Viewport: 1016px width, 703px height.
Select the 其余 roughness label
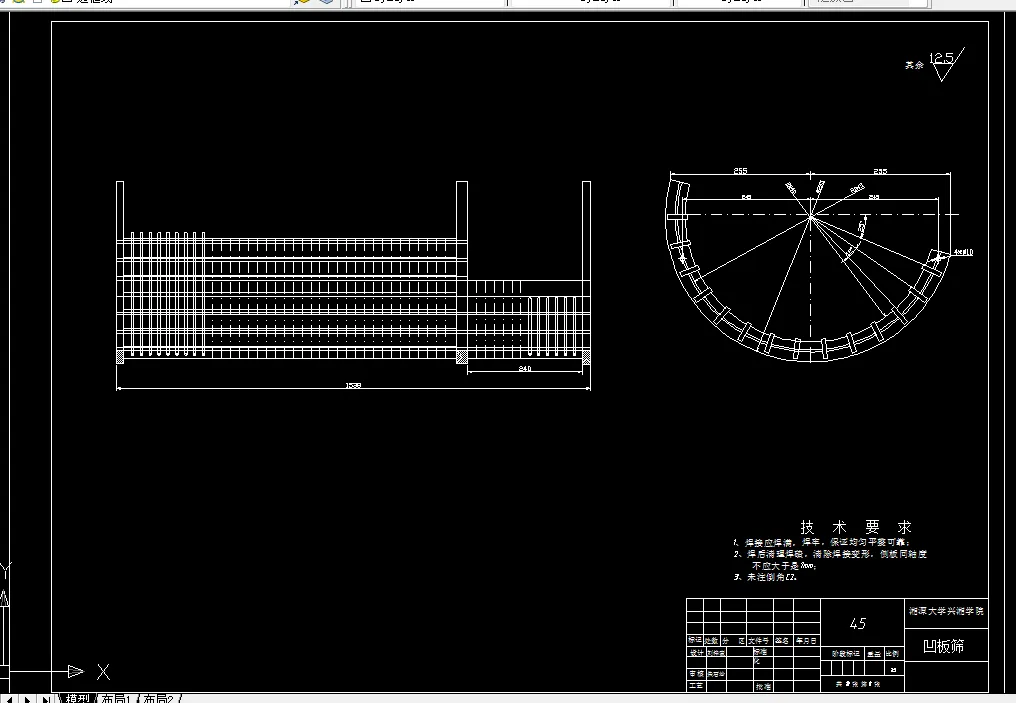tap(914, 65)
